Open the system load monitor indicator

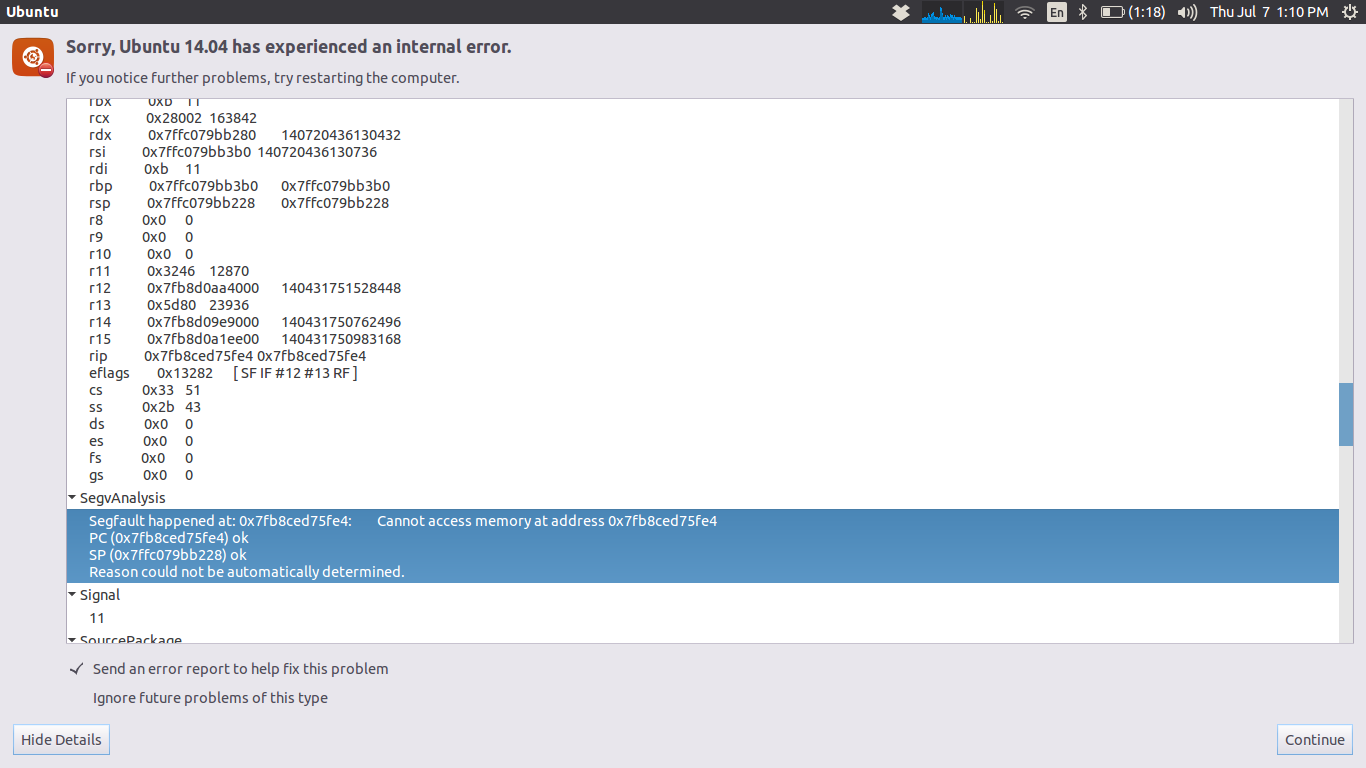click(x=962, y=12)
